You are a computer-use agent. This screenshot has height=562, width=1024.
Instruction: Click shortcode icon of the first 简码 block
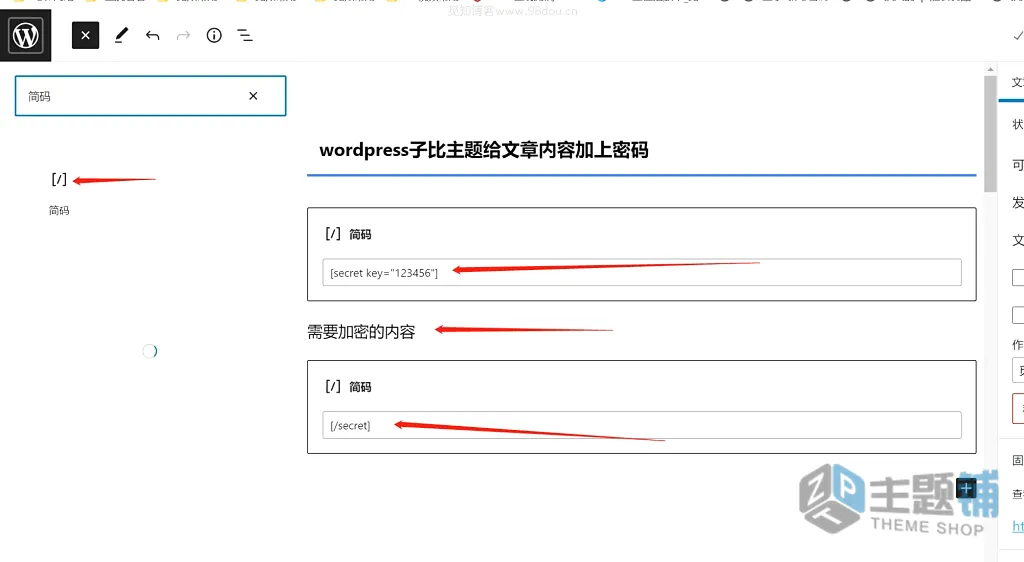point(332,234)
